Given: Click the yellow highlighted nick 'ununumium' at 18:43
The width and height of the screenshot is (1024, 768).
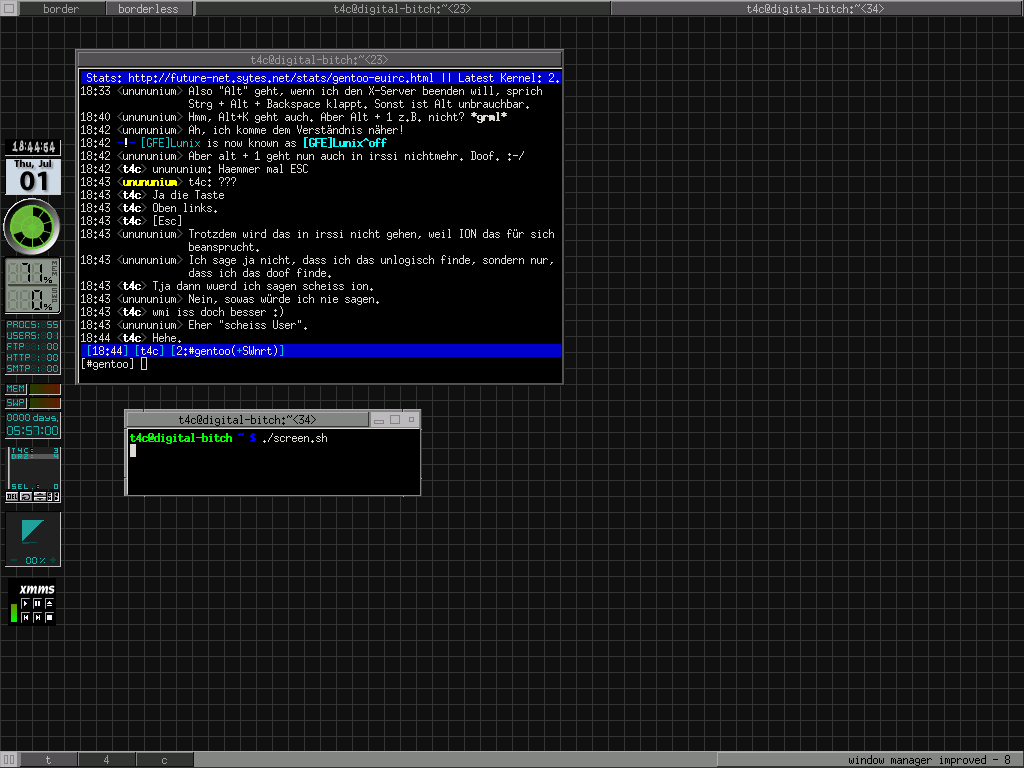Looking at the screenshot, I should pos(150,182).
